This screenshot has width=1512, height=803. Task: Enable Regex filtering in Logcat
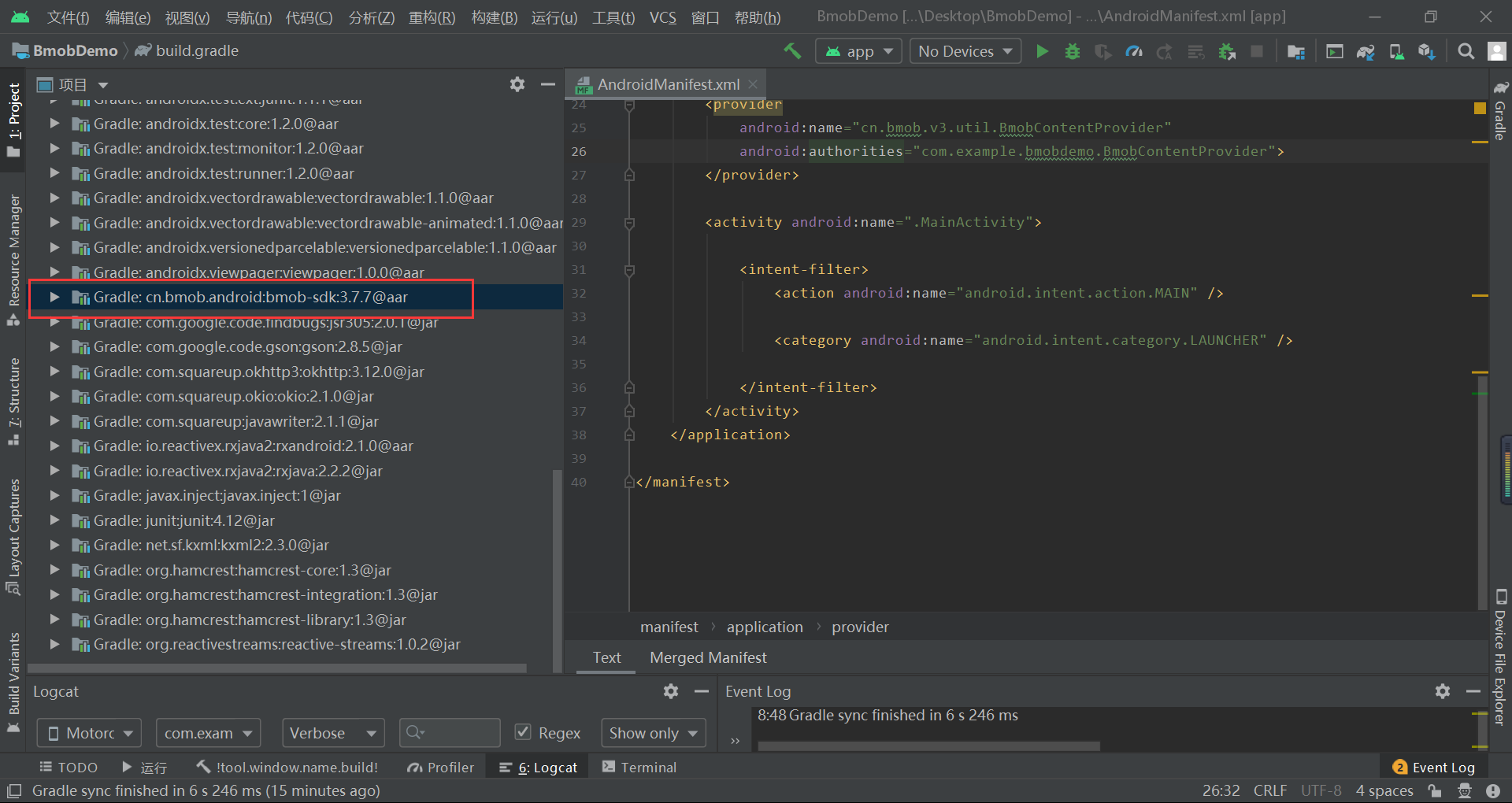coord(523,732)
